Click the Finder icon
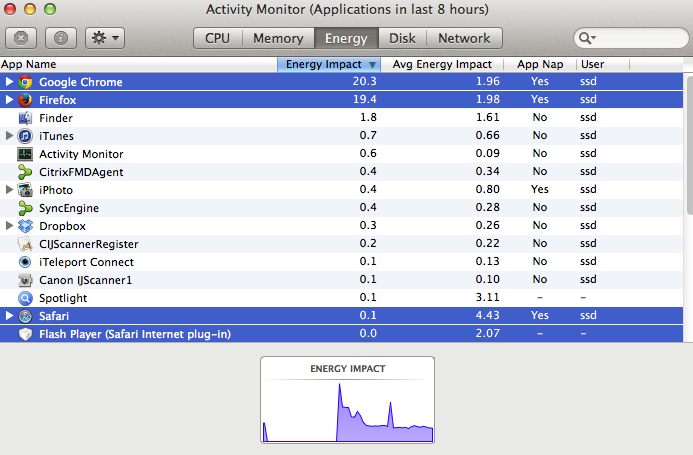The width and height of the screenshot is (693, 455). 25,118
